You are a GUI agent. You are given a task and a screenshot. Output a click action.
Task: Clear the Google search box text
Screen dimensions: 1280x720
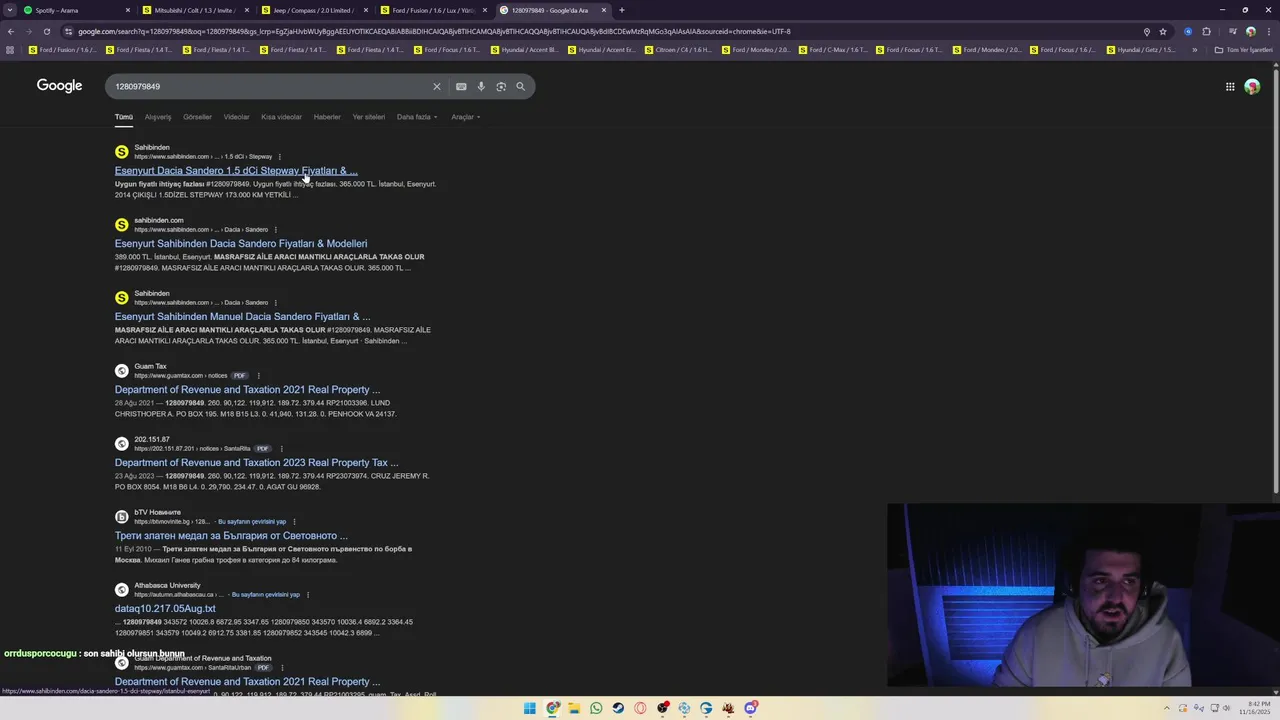tap(436, 87)
